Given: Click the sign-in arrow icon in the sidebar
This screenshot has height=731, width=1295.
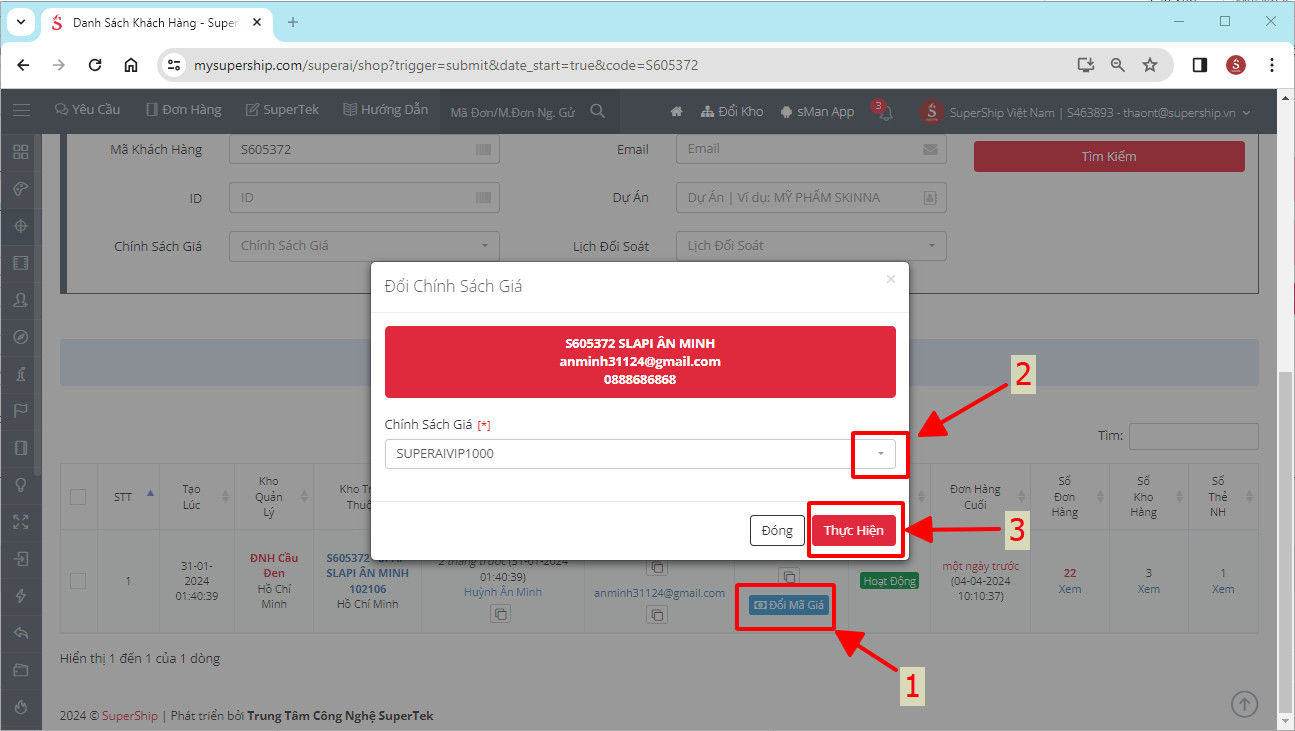Looking at the screenshot, I should [x=21, y=558].
